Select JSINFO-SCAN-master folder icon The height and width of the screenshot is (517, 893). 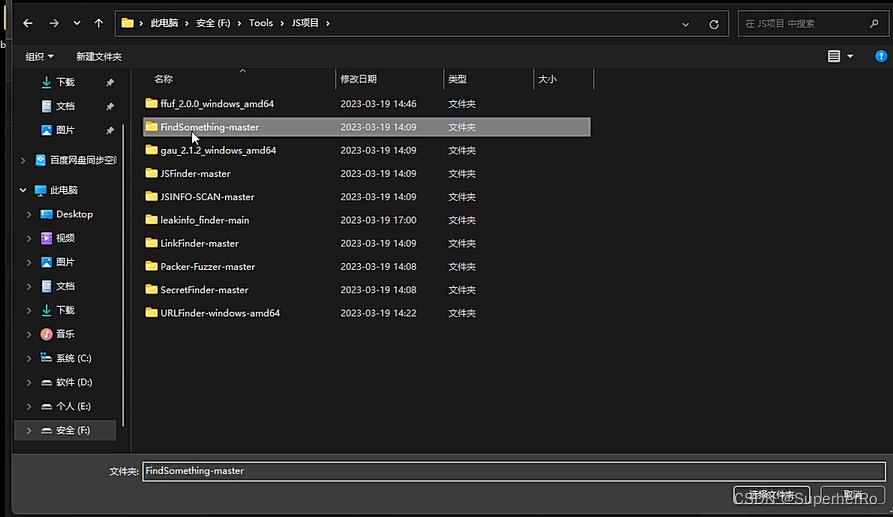point(151,196)
